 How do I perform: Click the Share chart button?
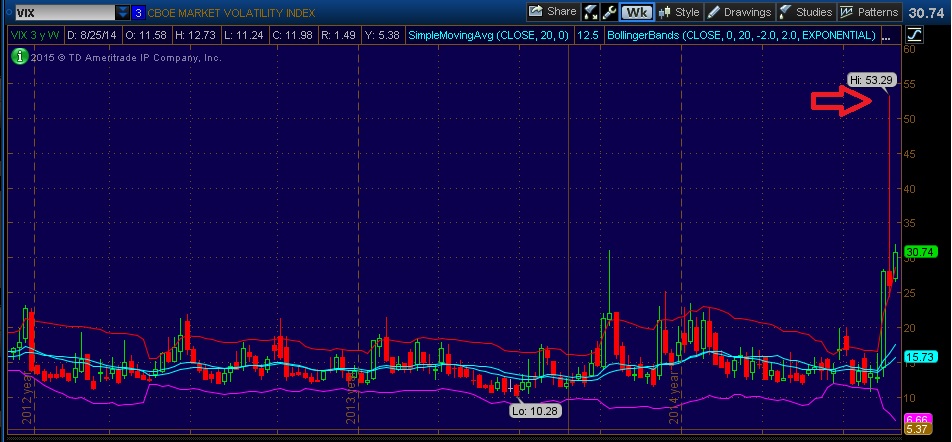[552, 12]
